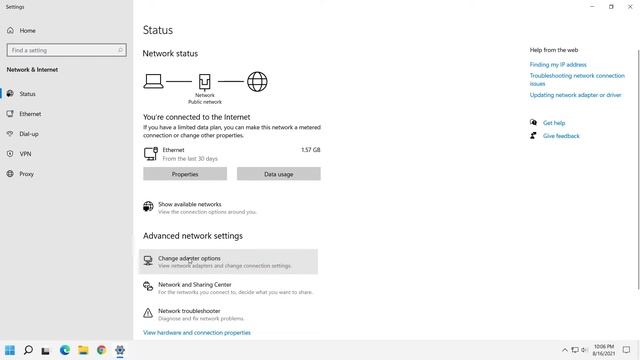Click the network icon in system tray
640x360 pixels.
tap(575, 350)
